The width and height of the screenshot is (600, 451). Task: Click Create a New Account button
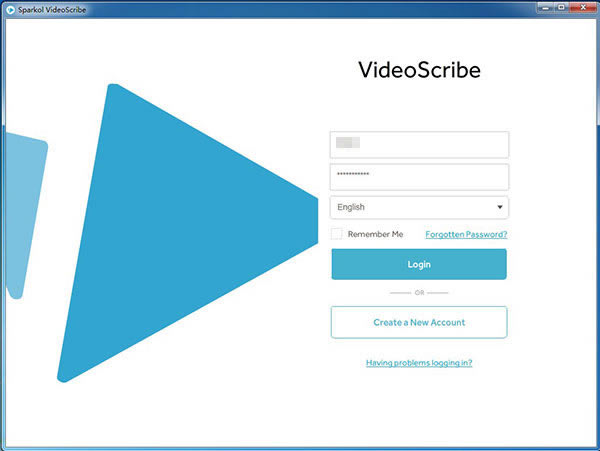click(x=419, y=322)
